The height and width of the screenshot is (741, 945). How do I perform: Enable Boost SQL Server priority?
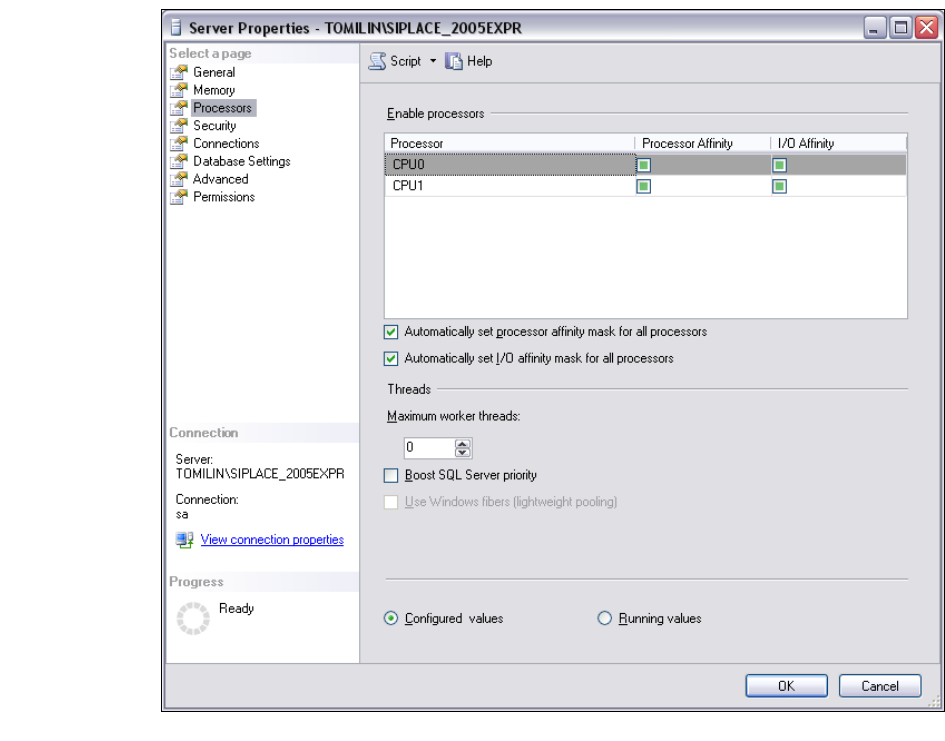(x=391, y=475)
